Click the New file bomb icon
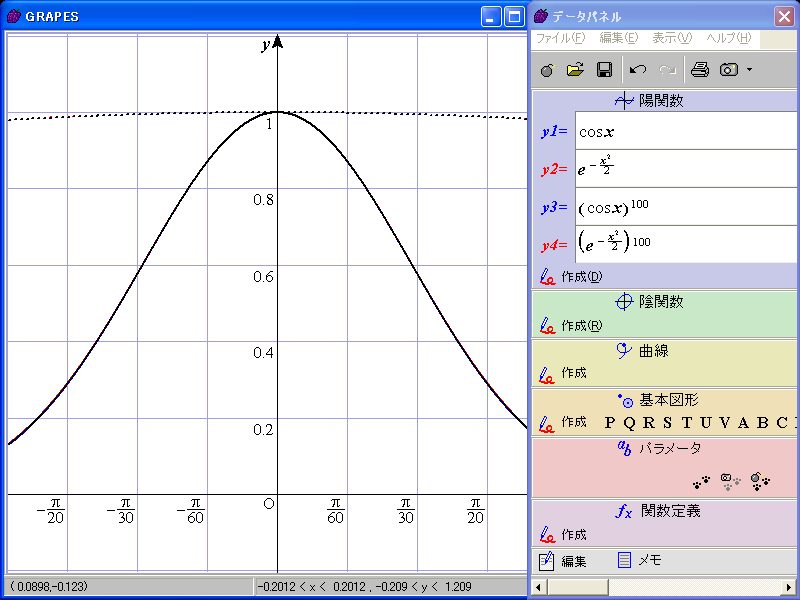The width and height of the screenshot is (800, 600). (546, 70)
